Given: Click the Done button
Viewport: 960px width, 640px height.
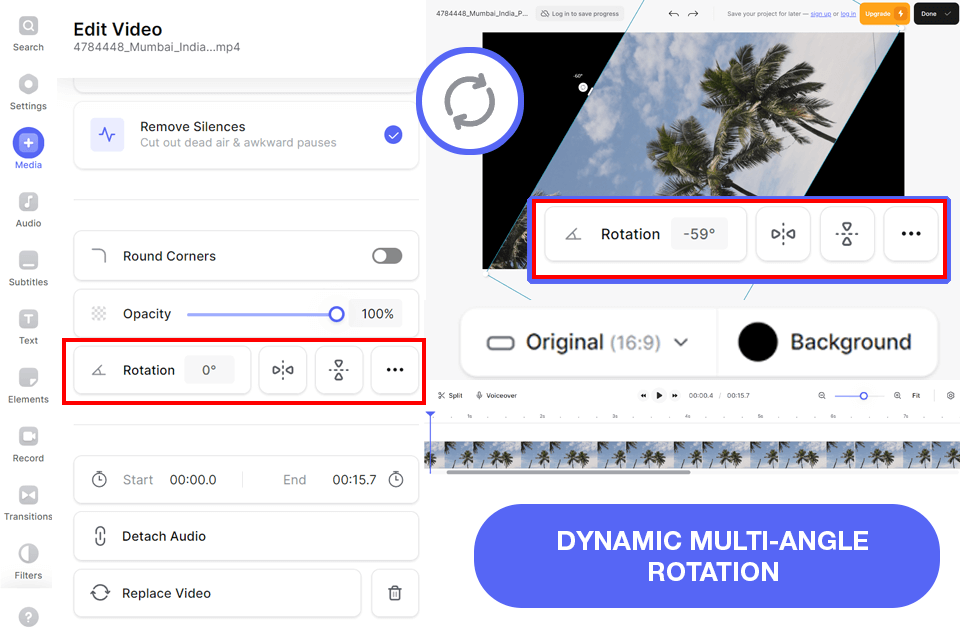Looking at the screenshot, I should [x=936, y=13].
